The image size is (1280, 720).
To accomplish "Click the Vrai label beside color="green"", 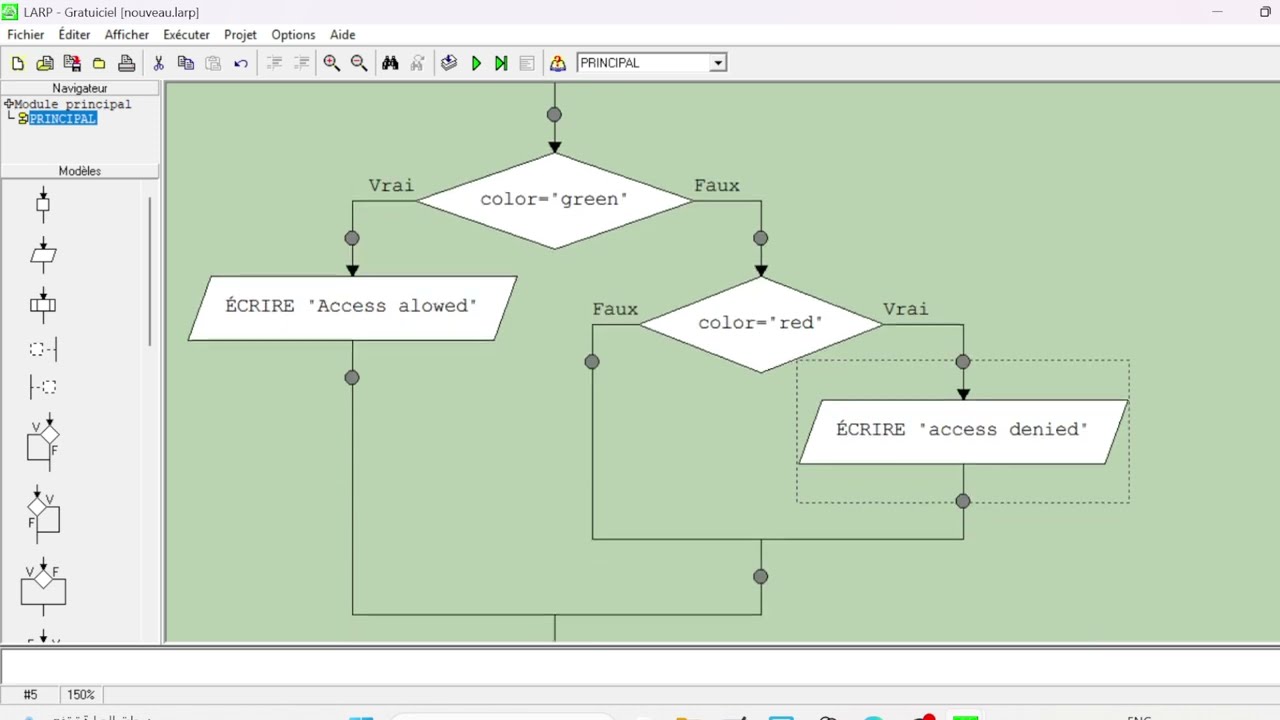I will pos(391,186).
